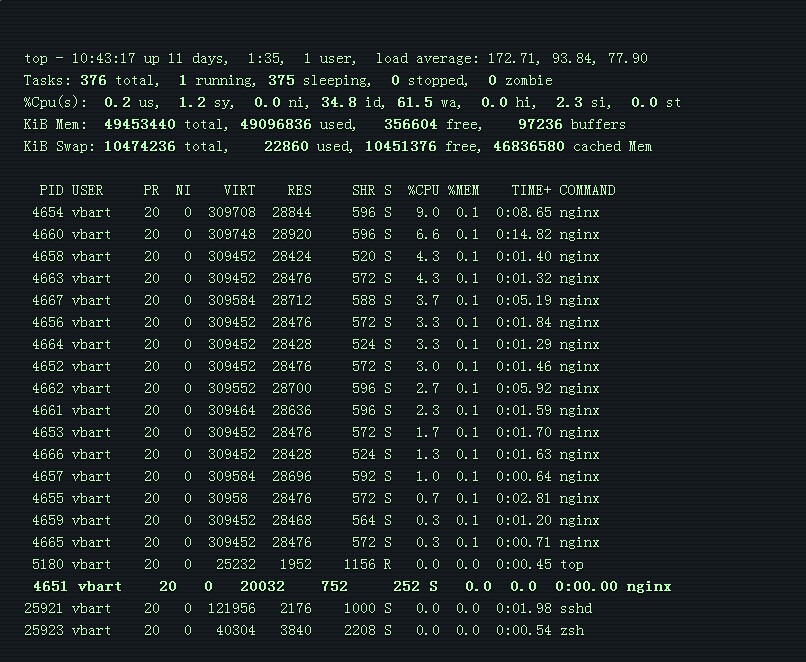Viewport: 806px width, 662px height.
Task: Select the highlighted PID 4651 nginx row
Action: [52, 586]
